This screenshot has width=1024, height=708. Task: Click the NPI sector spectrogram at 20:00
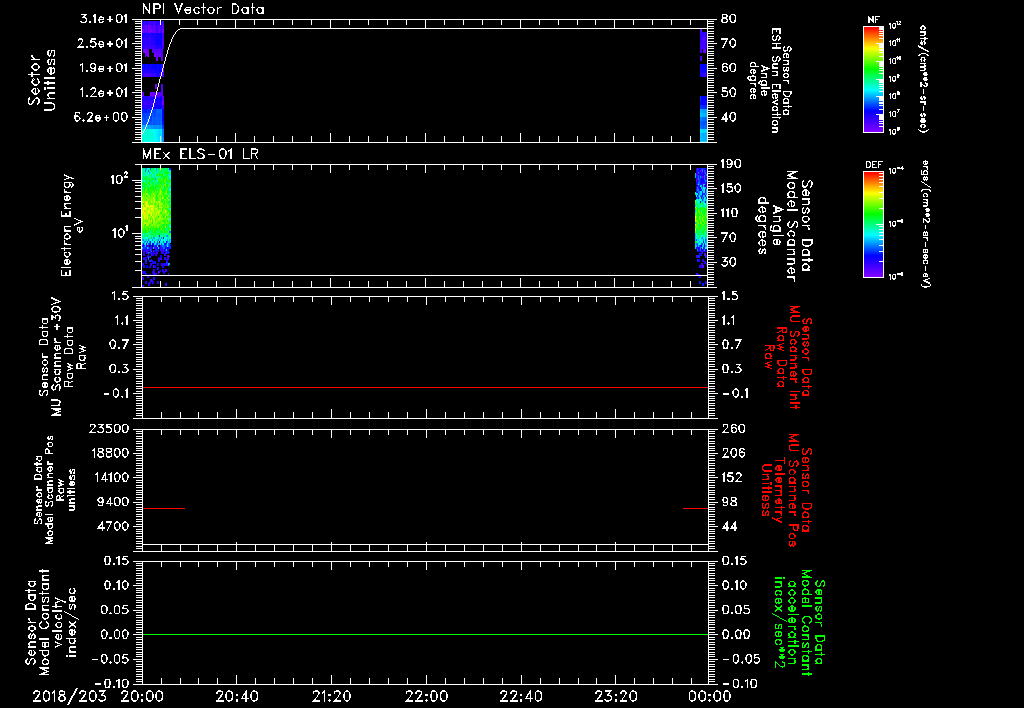tap(153, 82)
